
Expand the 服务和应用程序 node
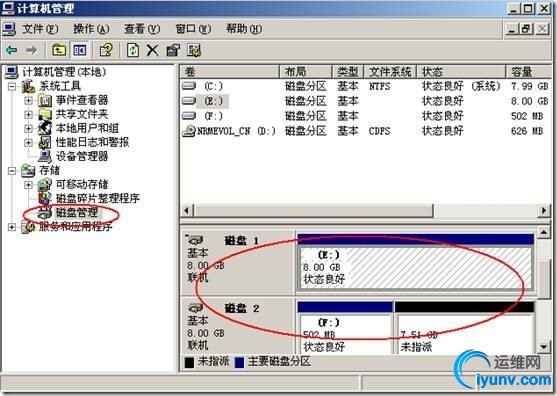(x=12, y=227)
